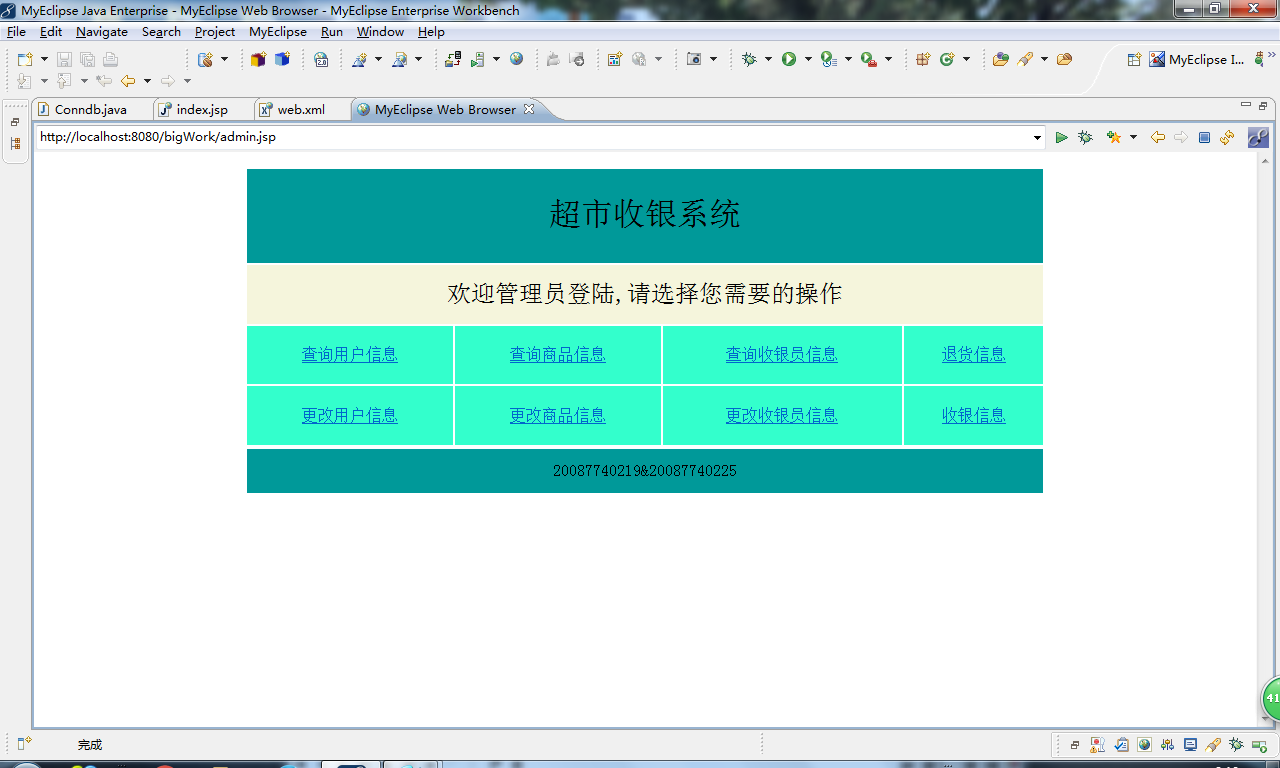This screenshot has width=1280, height=768.
Task: Open the Navigate menu
Action: pos(102,32)
